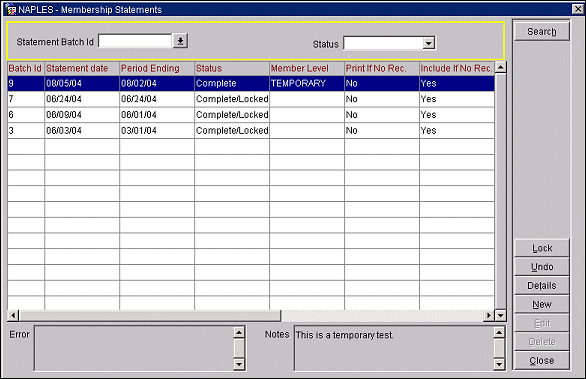
Task: Click the Complete status cell of batch 9
Action: click(x=232, y=83)
